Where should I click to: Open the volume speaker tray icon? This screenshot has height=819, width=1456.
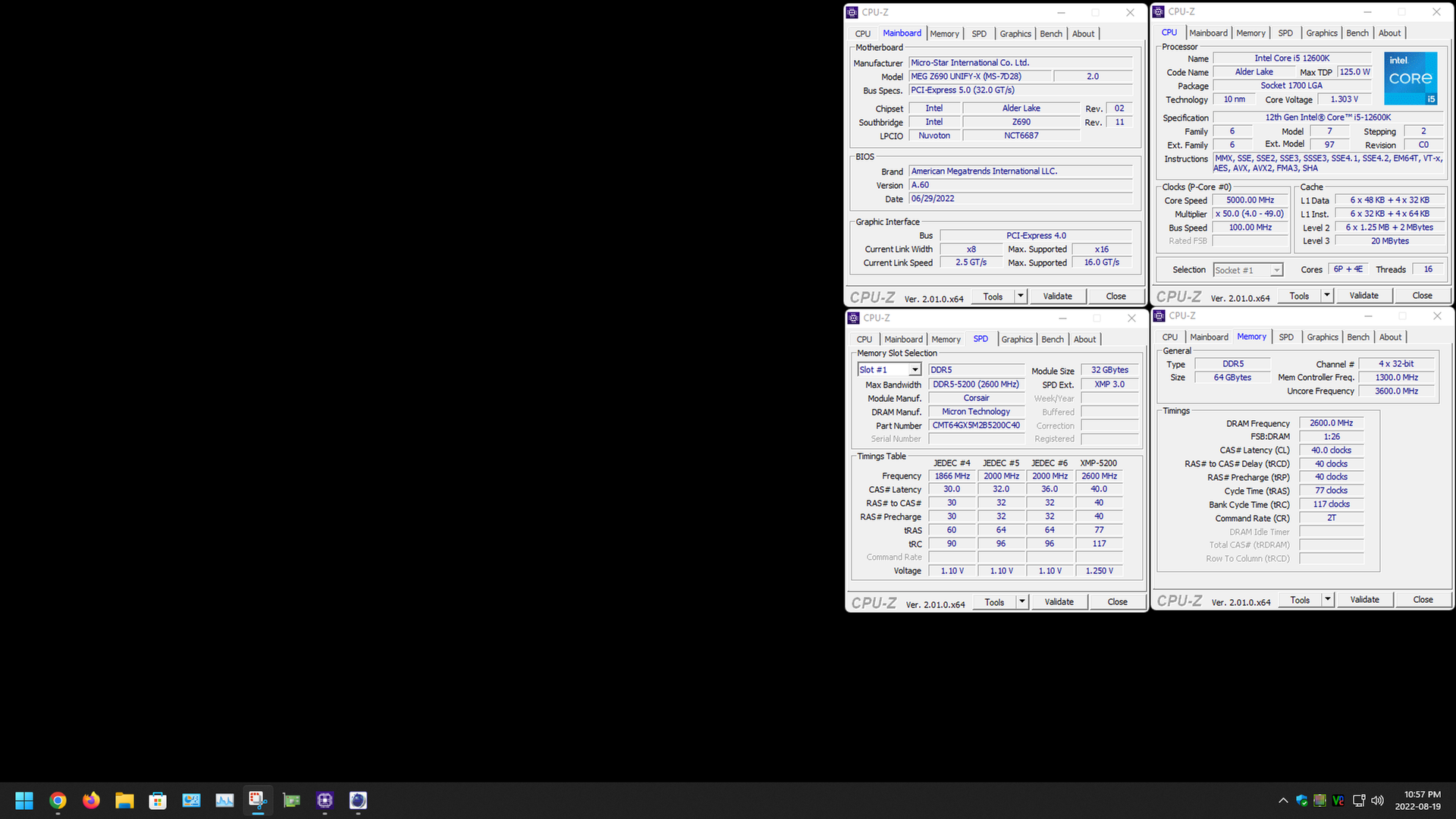tap(1378, 800)
